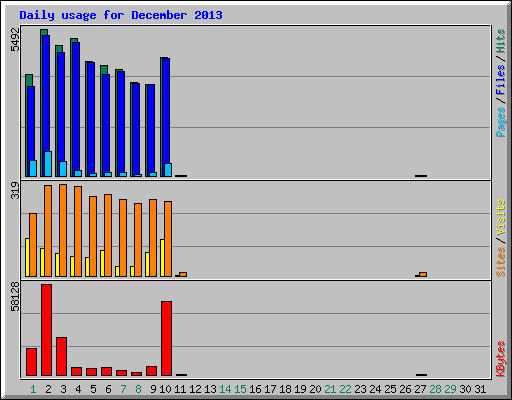Click the 58128 KBytes scale label

(x=15, y=296)
